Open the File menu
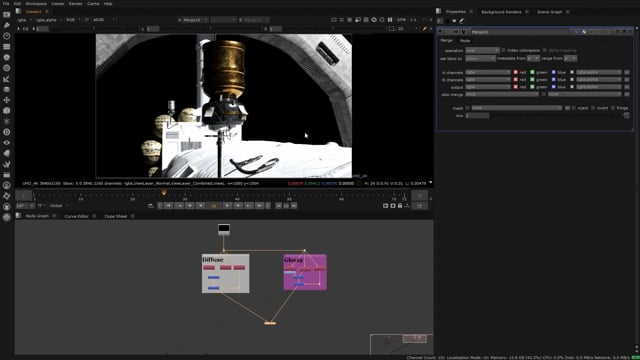Screen dimensions: 640x360 [6, 4]
